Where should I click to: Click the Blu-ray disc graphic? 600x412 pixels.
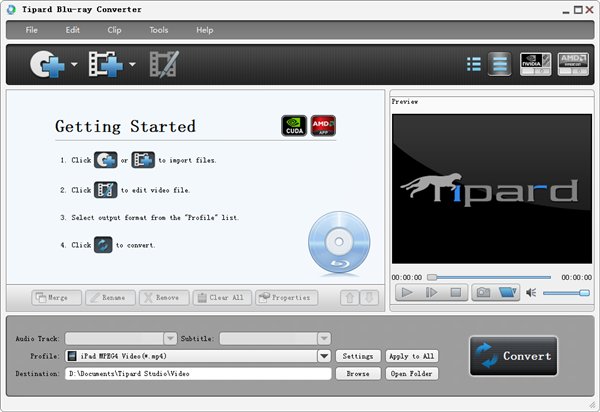click(x=339, y=243)
